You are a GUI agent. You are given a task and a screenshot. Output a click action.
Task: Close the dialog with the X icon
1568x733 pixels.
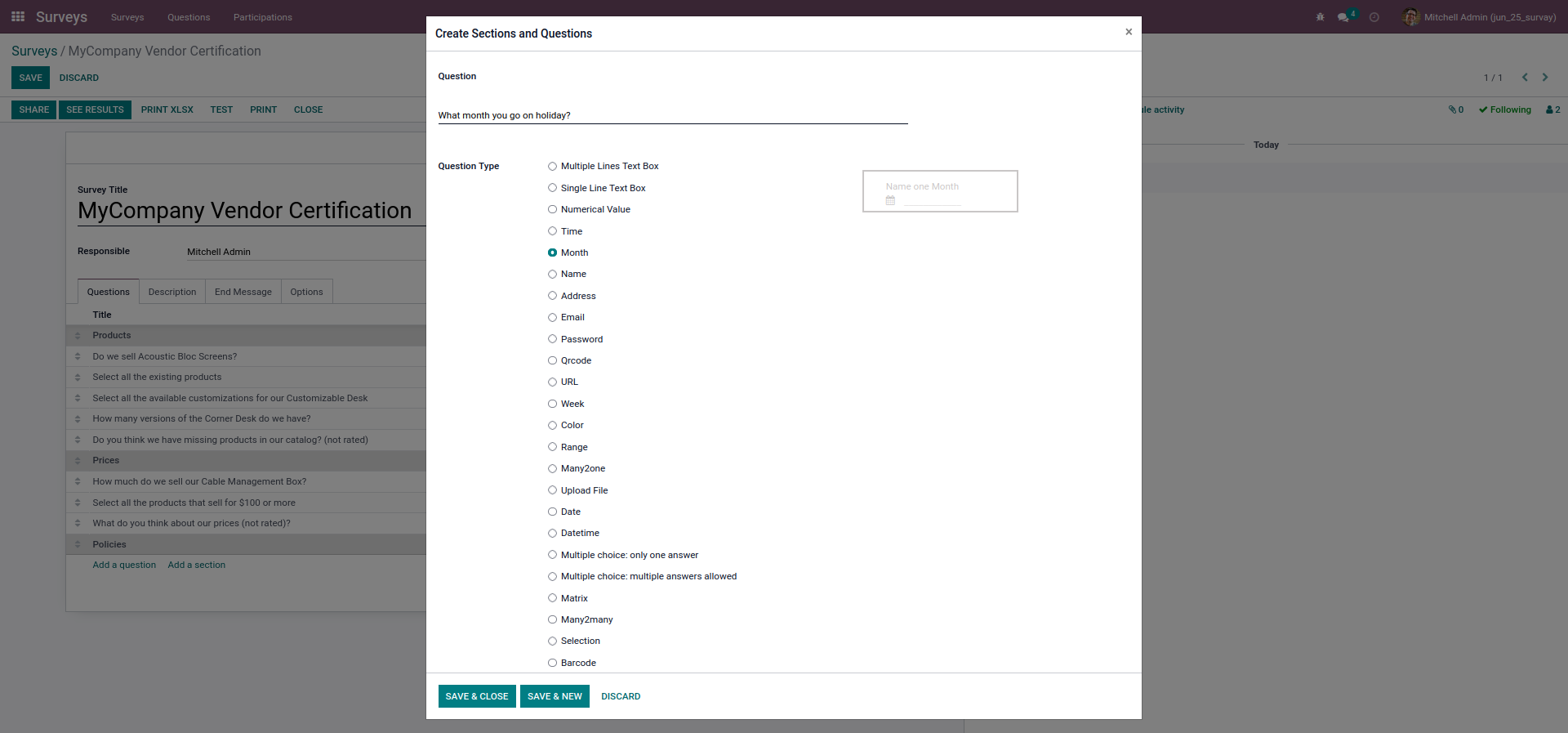(1129, 32)
